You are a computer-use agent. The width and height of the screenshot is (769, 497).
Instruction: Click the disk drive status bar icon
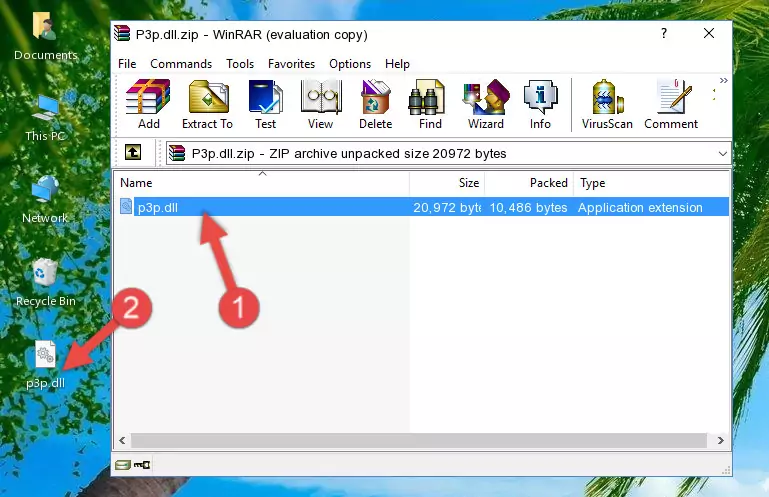(123, 464)
